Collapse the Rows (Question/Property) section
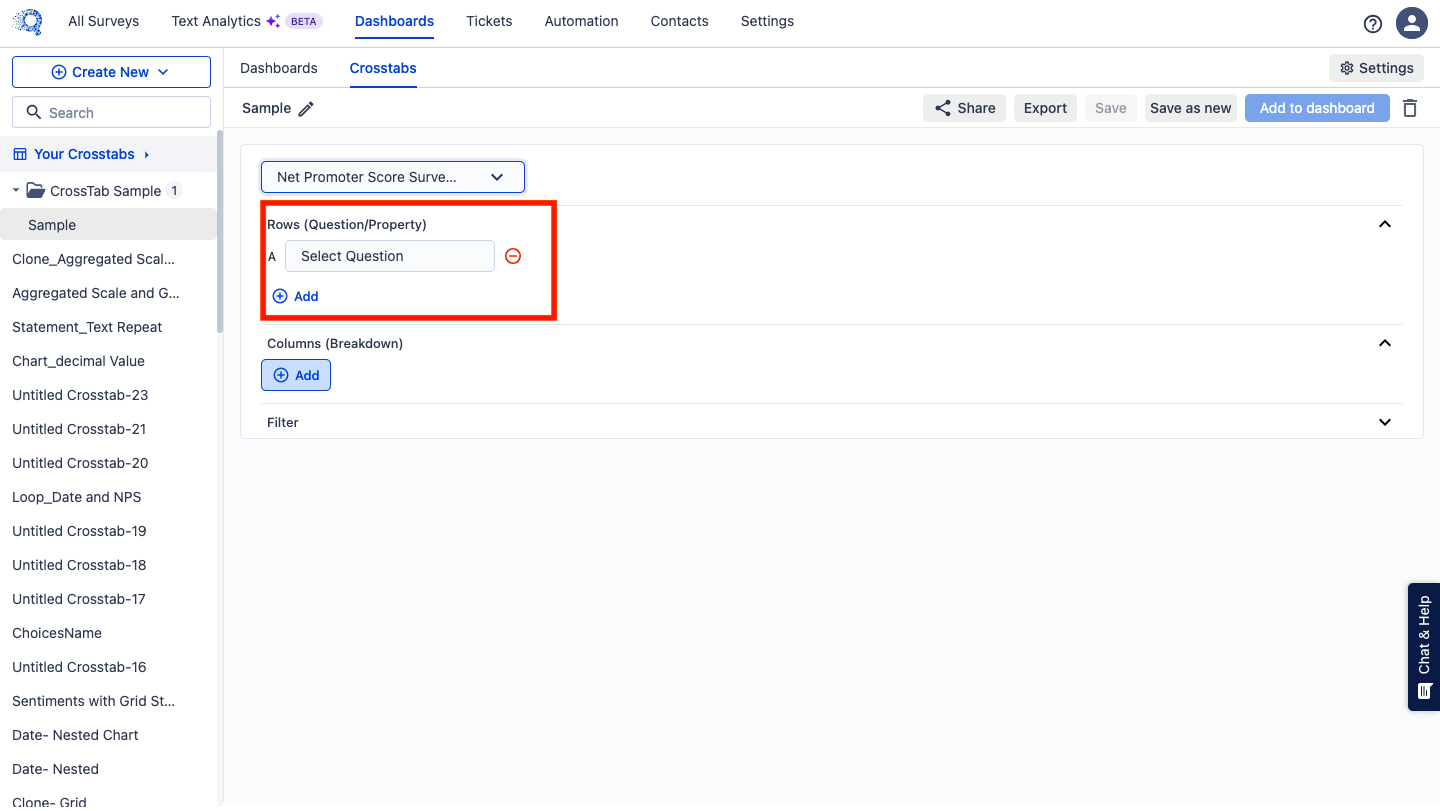 pyautogui.click(x=1385, y=224)
